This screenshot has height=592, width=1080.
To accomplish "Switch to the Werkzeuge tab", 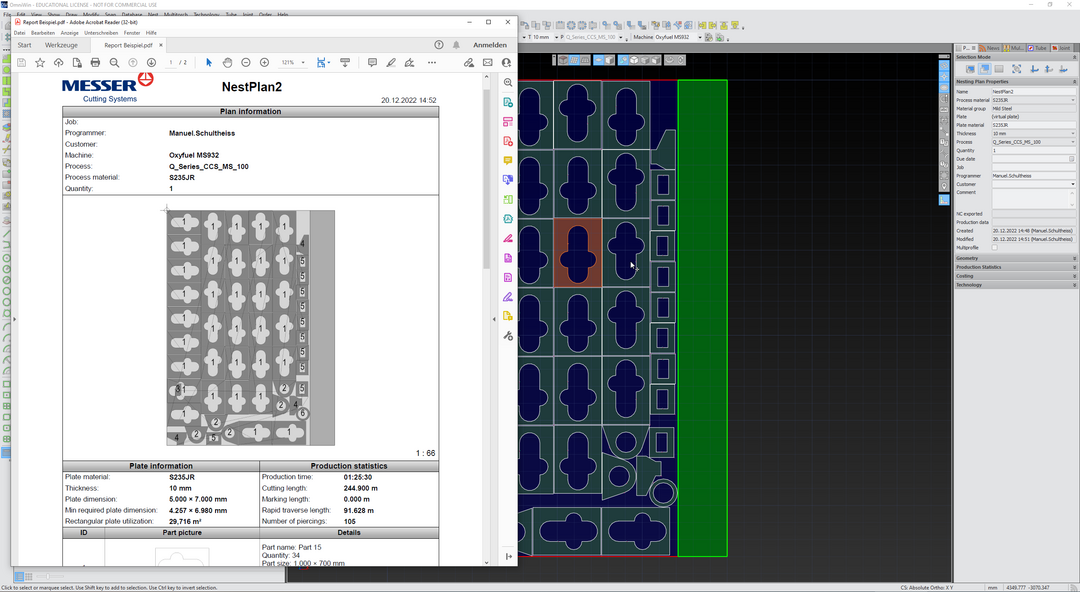I will click(x=61, y=45).
